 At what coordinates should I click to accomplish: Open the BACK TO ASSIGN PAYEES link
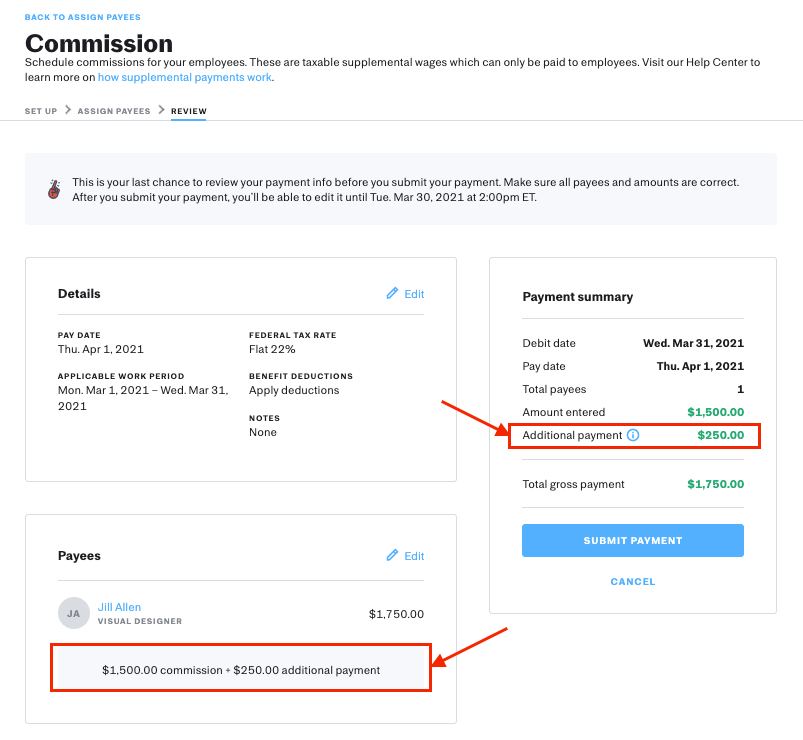click(83, 17)
